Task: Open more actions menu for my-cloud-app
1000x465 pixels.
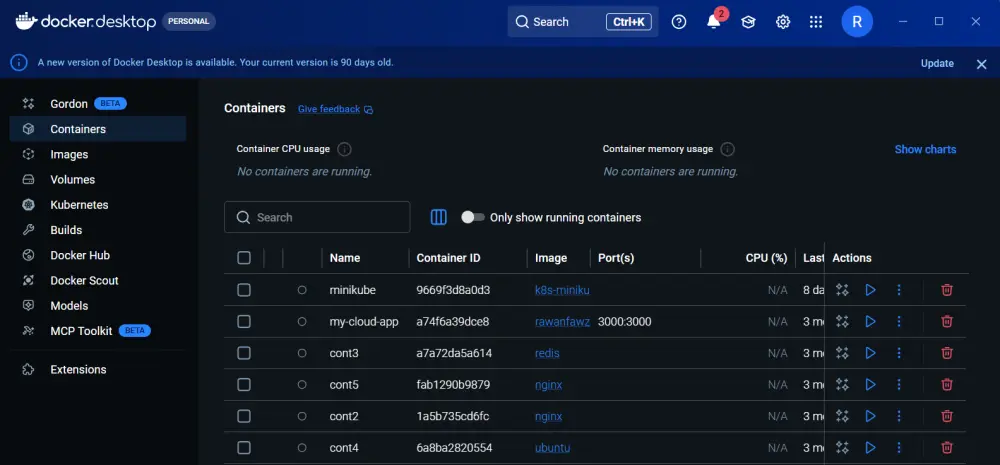Action: click(899, 321)
